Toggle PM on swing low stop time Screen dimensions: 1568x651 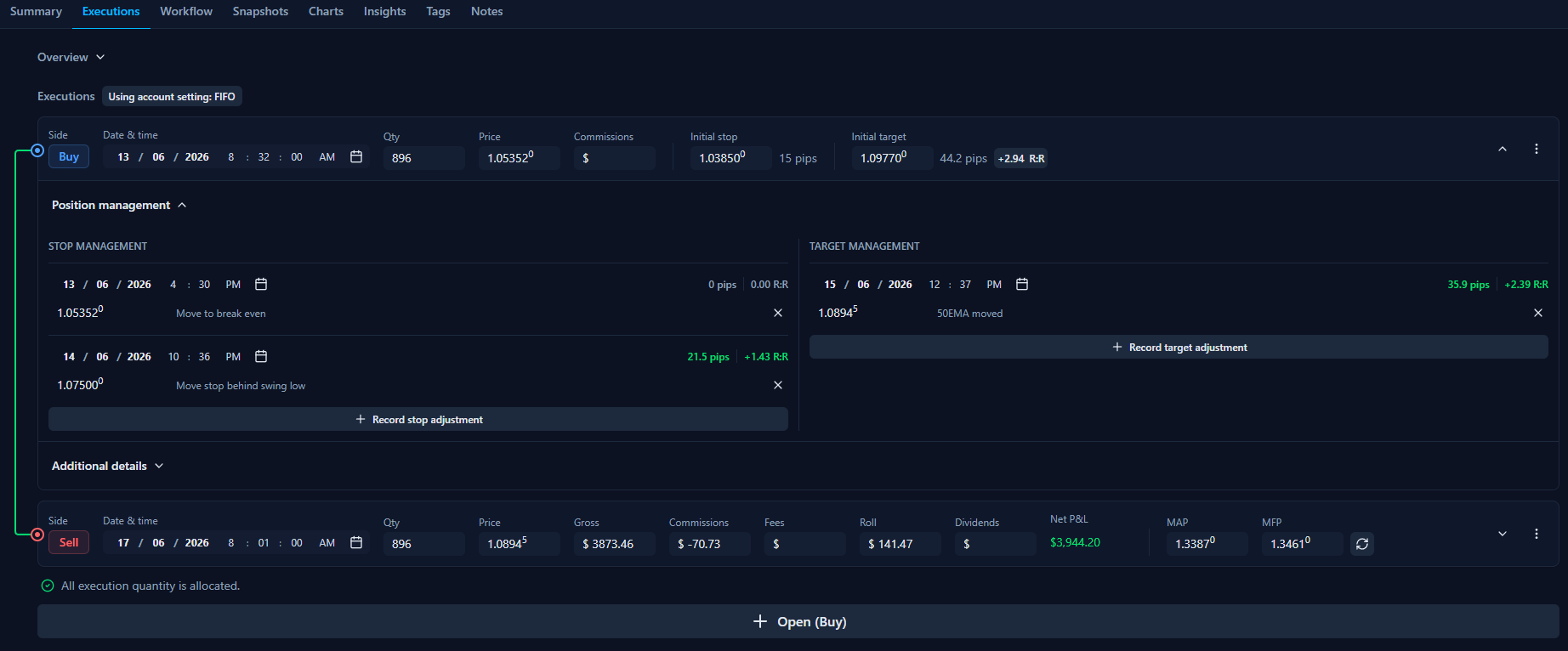pos(233,357)
